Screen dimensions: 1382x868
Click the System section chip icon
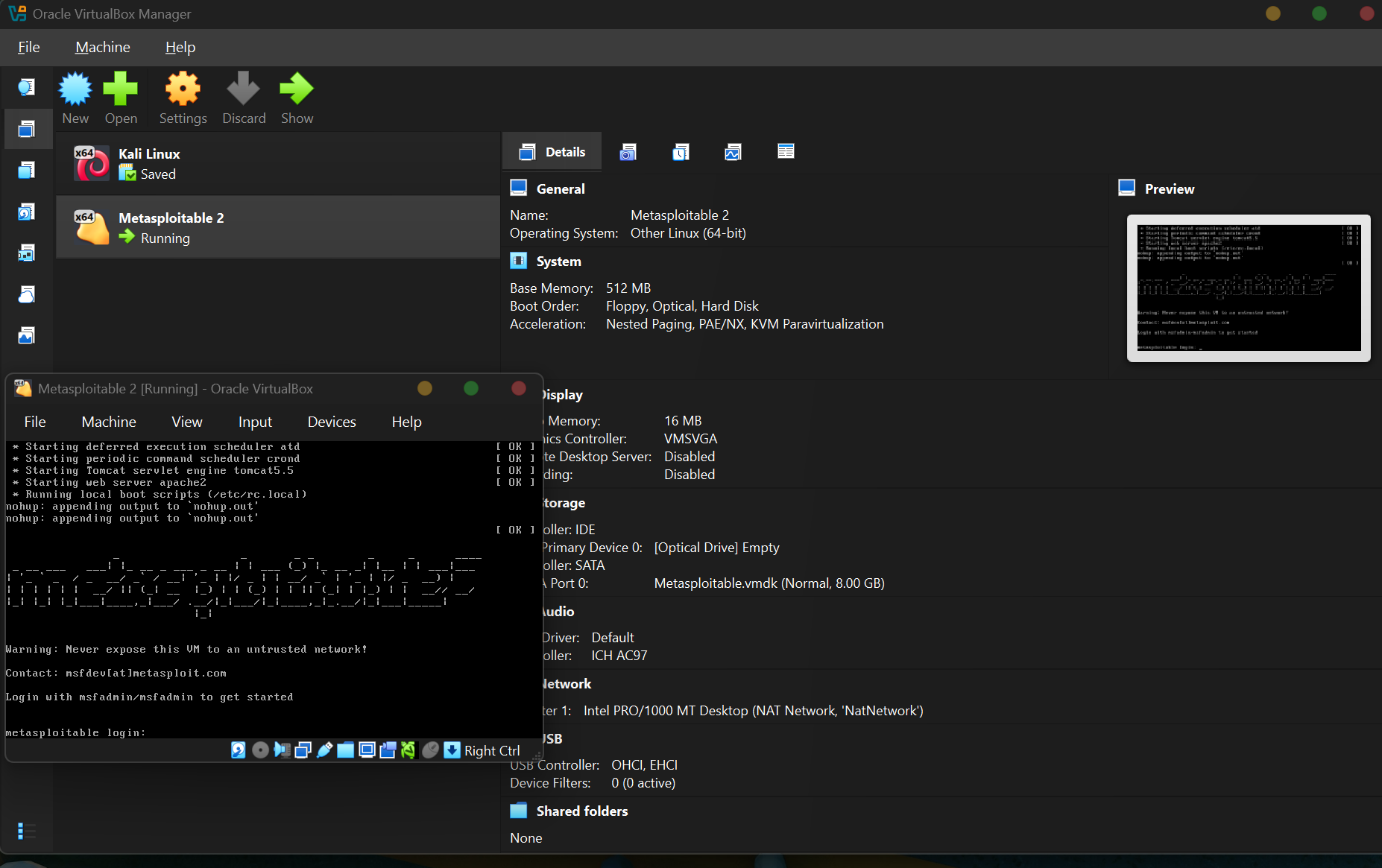[x=519, y=261]
